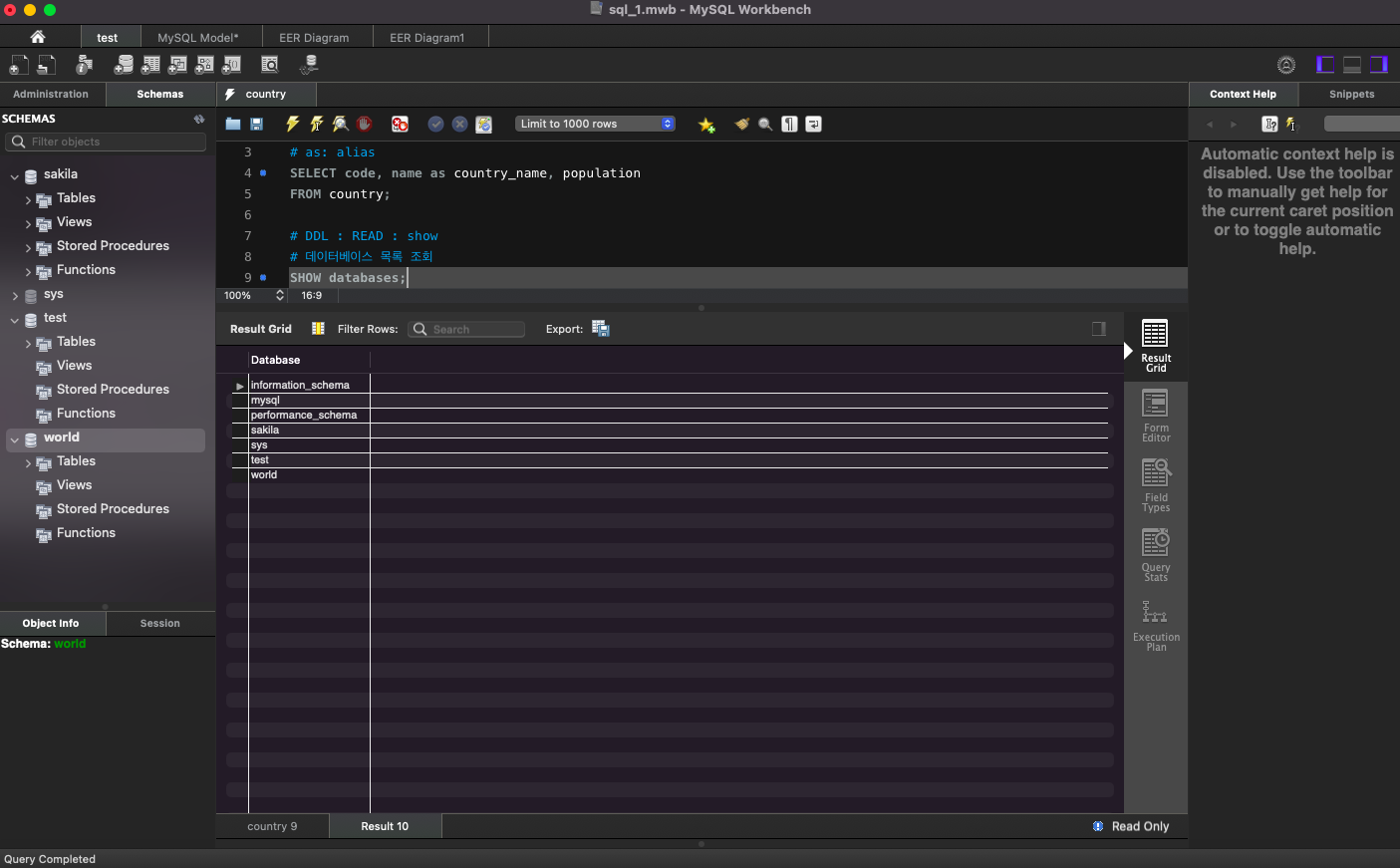
Task: Show the Field Types panel
Action: [x=1156, y=486]
